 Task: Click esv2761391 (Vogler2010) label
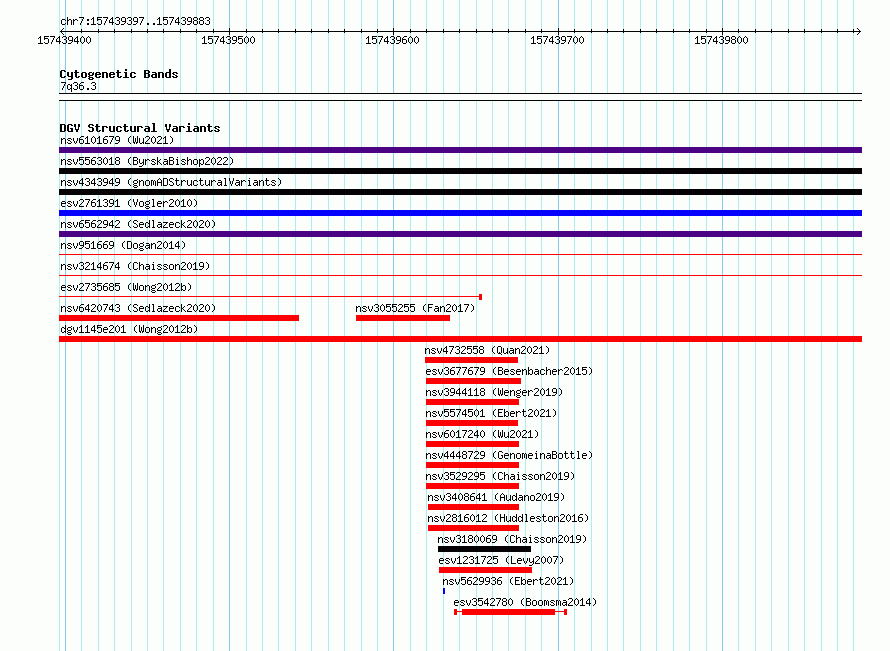129,203
